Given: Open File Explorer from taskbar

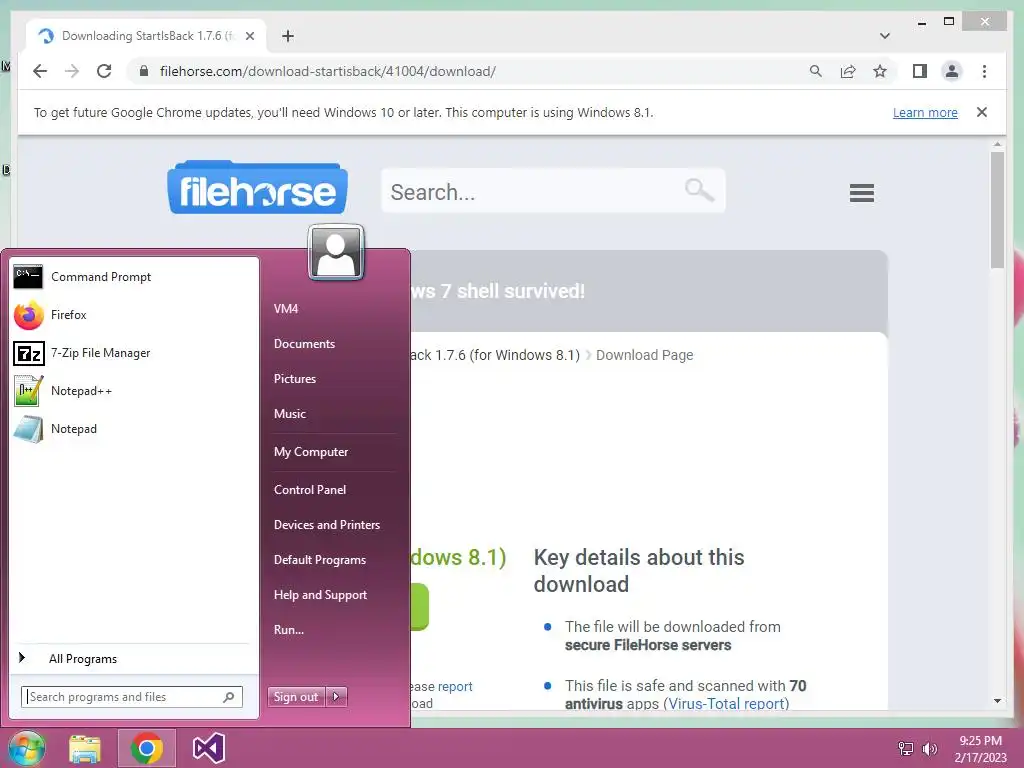Looking at the screenshot, I should 85,748.
